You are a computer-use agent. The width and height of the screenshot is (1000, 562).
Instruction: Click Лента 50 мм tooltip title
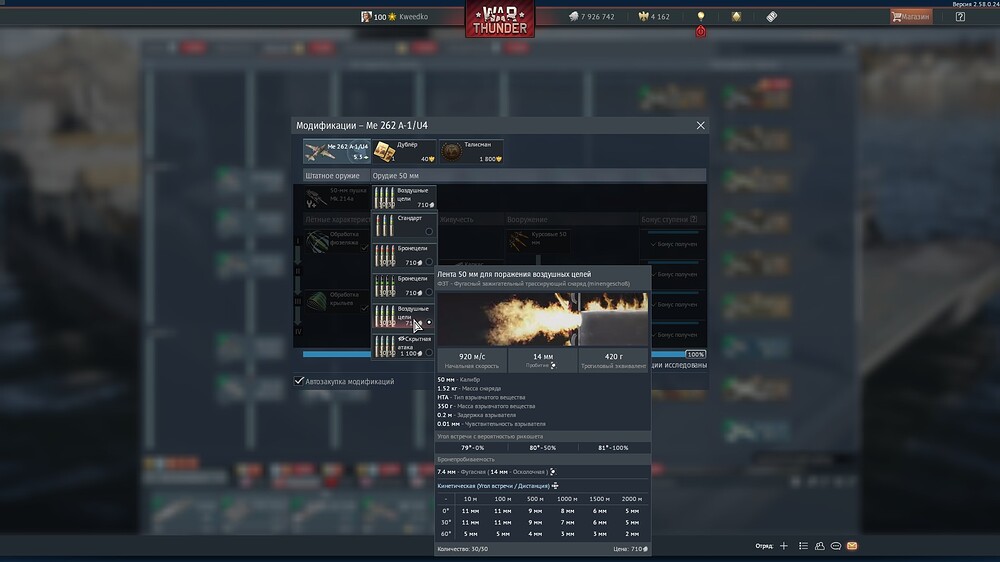click(514, 274)
